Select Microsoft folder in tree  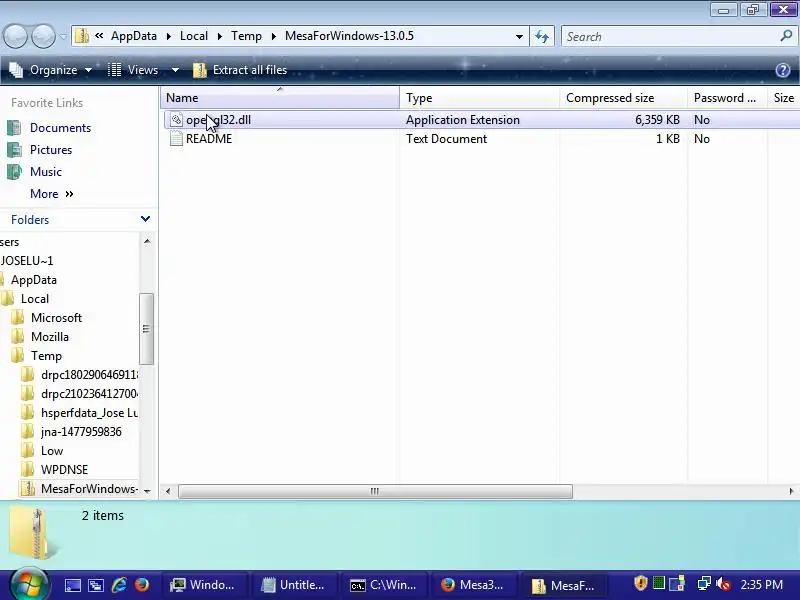point(56,318)
